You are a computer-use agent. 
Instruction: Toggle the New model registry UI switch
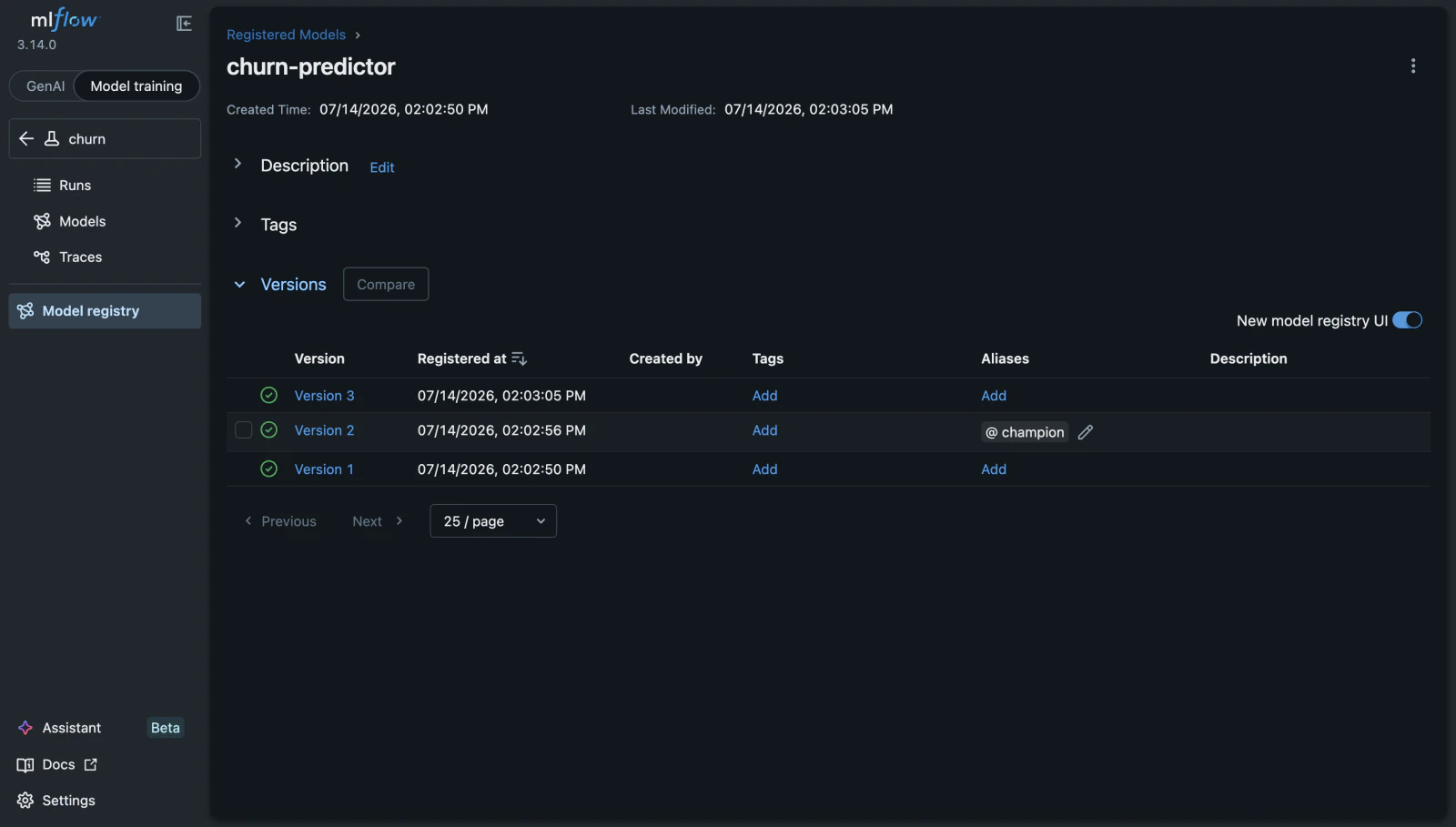pos(1407,320)
